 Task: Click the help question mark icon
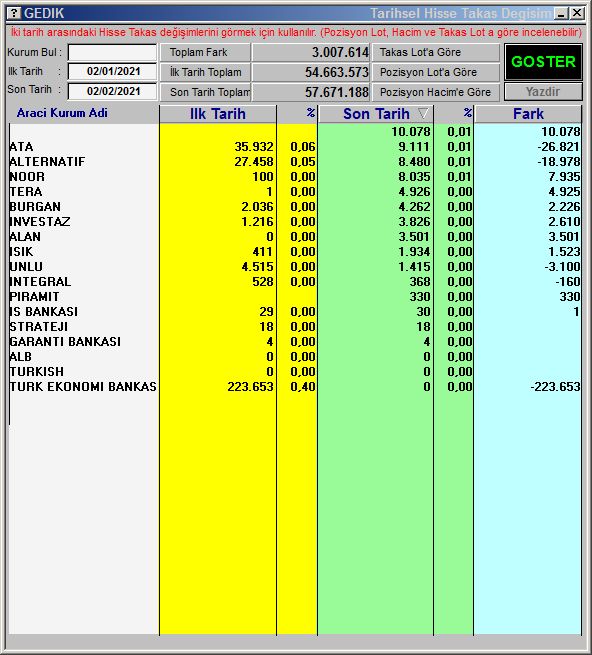coord(14,13)
